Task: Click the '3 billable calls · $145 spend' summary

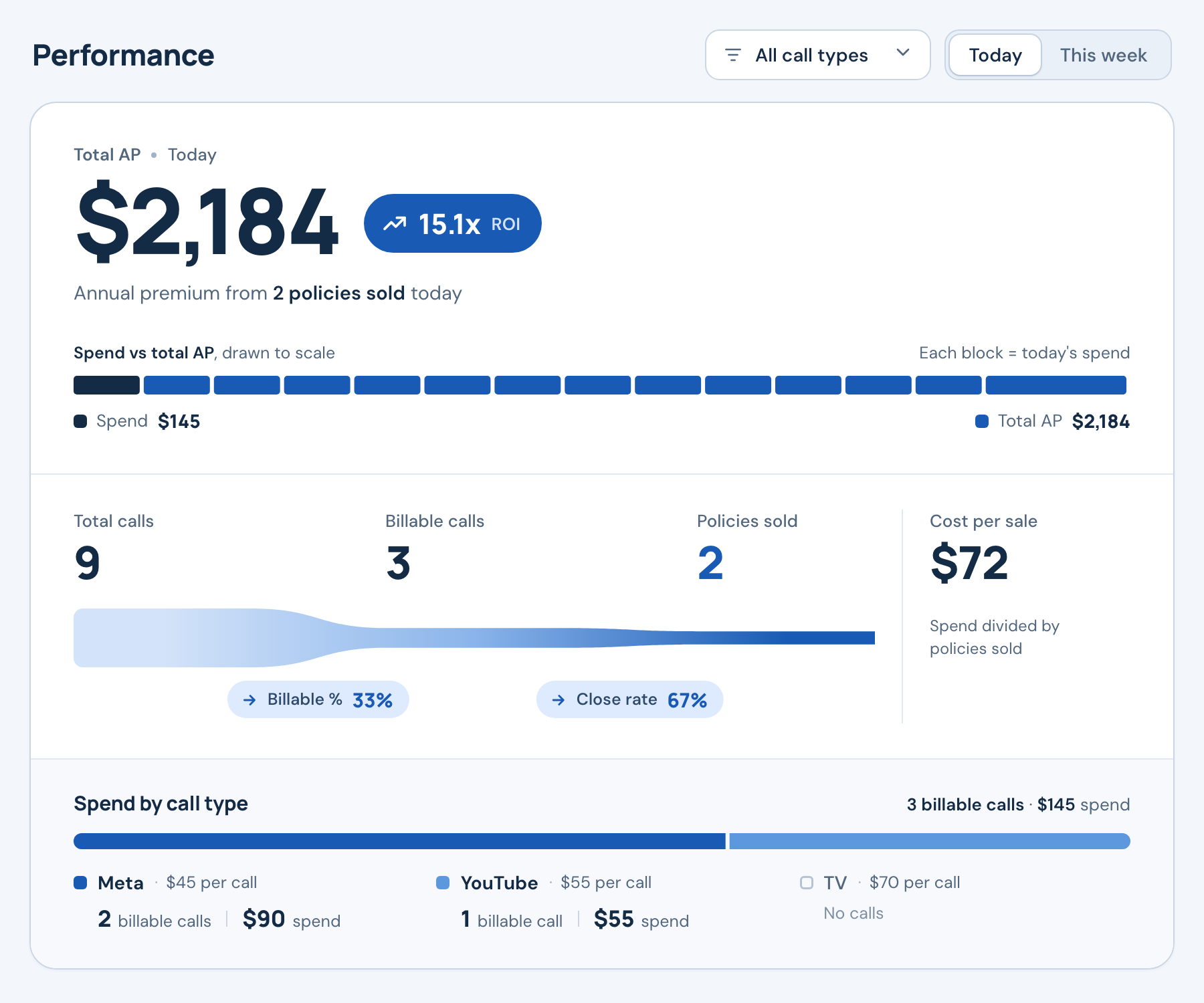Action: 1018,804
